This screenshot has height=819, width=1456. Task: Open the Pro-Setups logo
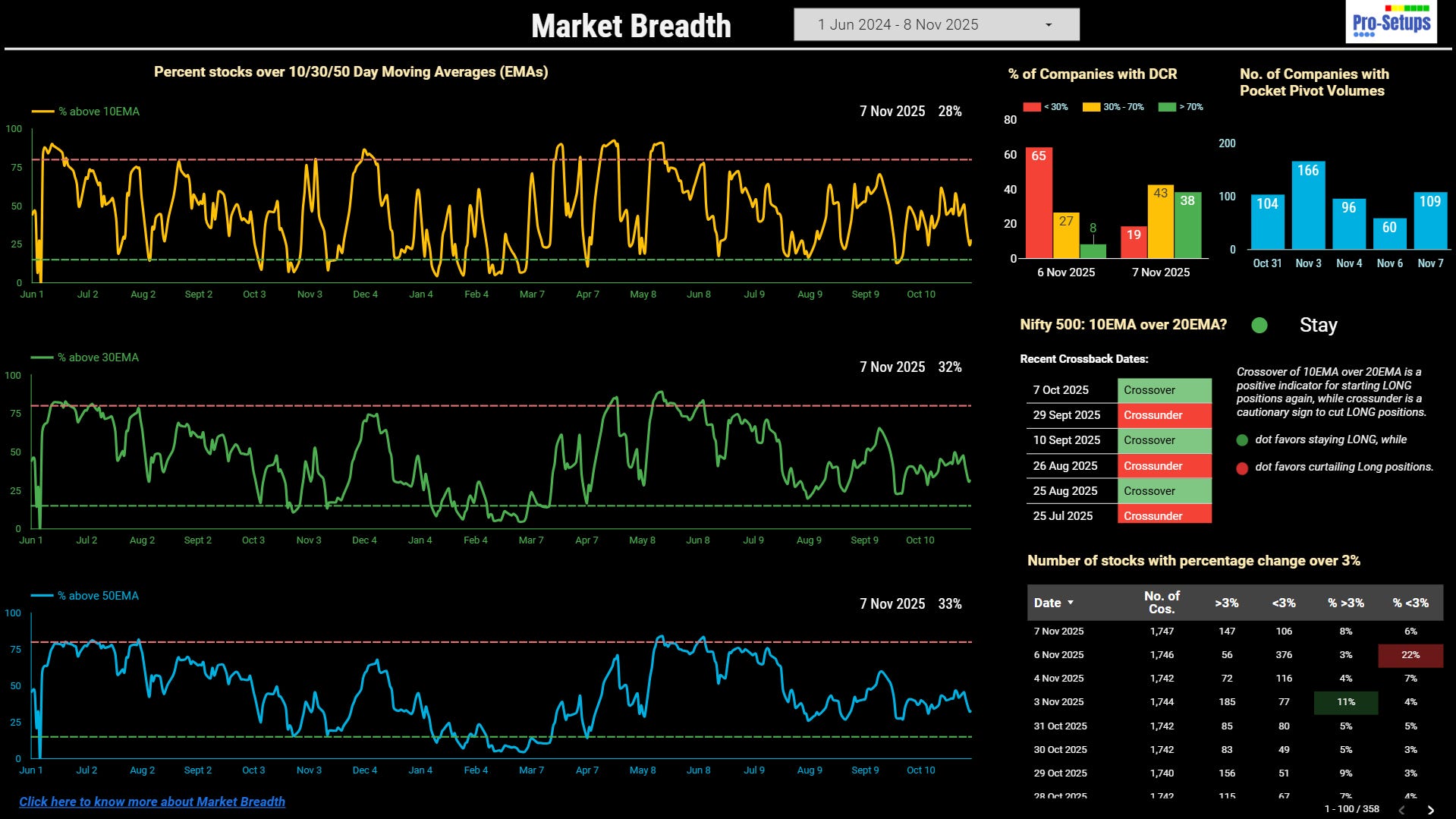pyautogui.click(x=1391, y=22)
